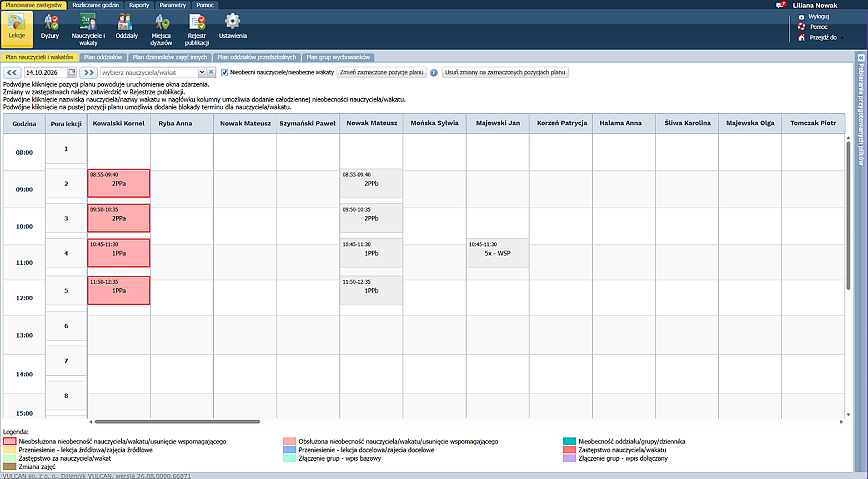This screenshot has height=479, width=868.
Task: Click the blue Przeniesienie lekcja docelowa swatch
Action: [x=290, y=450]
